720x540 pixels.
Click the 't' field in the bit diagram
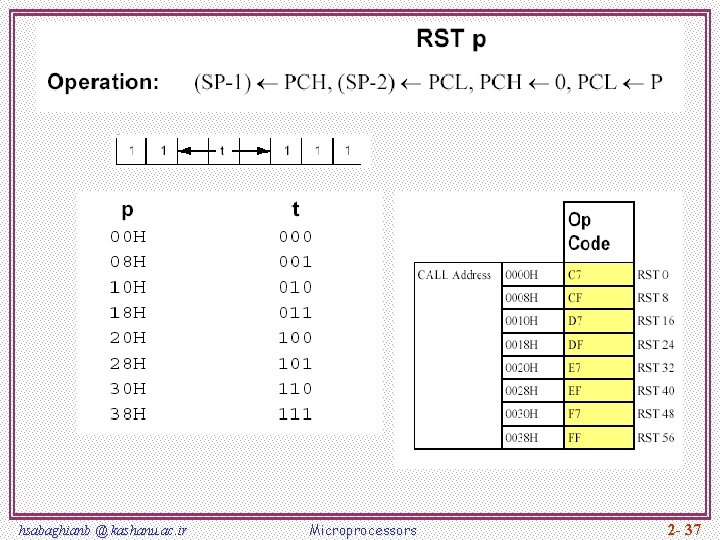coord(224,151)
